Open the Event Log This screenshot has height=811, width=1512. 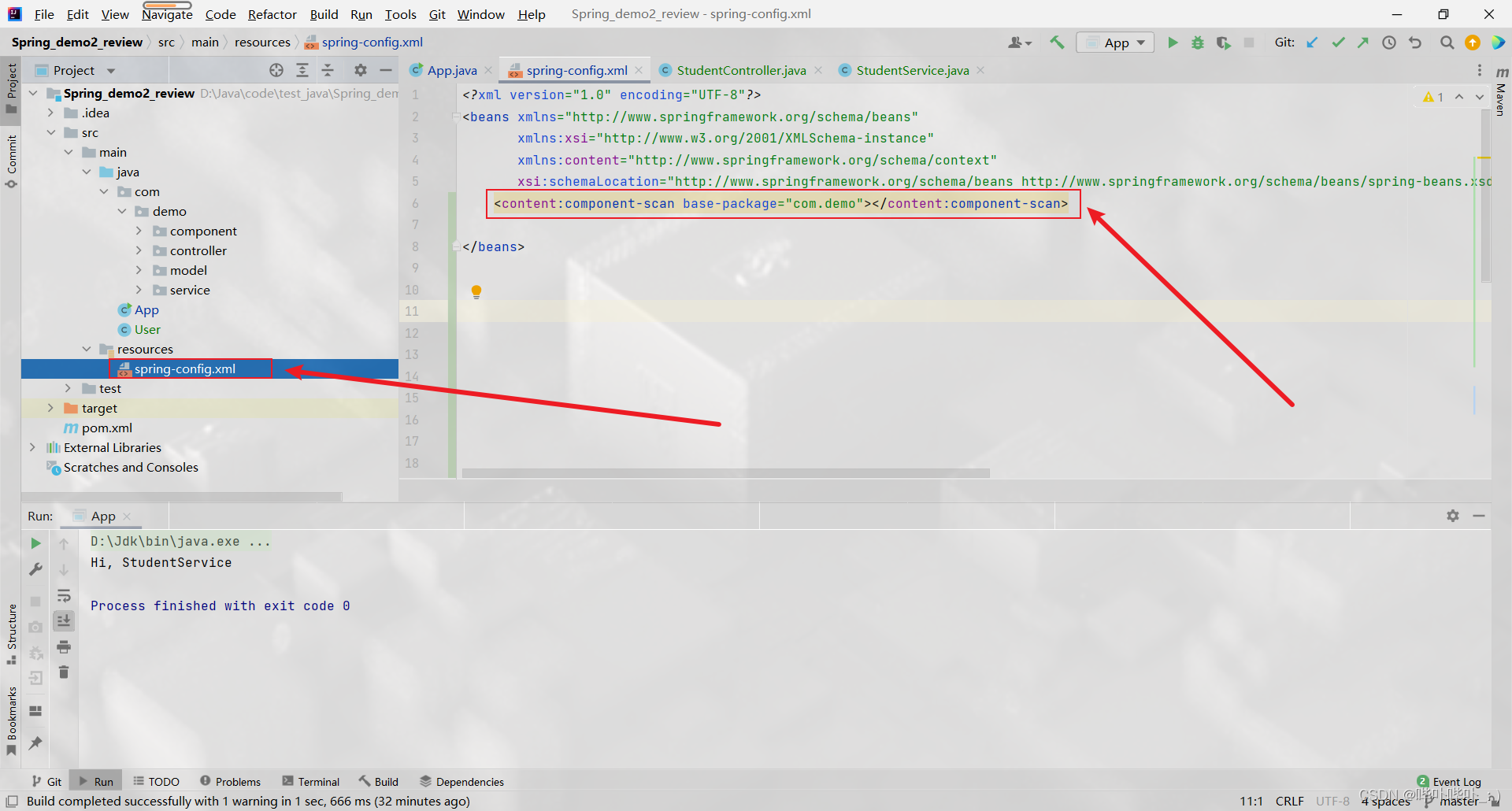1449,781
